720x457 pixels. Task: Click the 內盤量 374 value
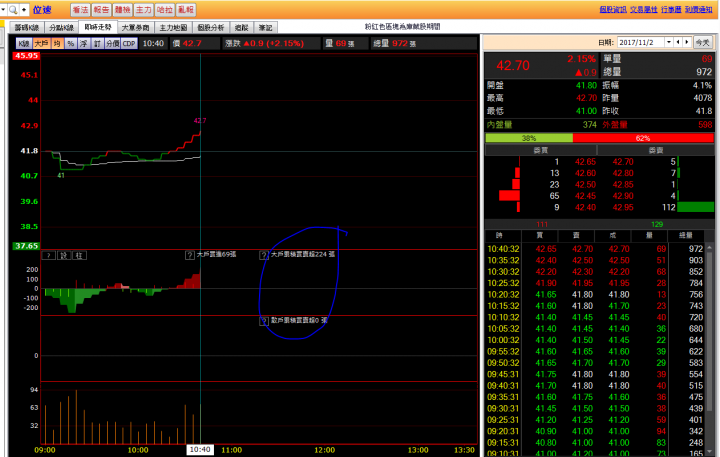[590, 124]
